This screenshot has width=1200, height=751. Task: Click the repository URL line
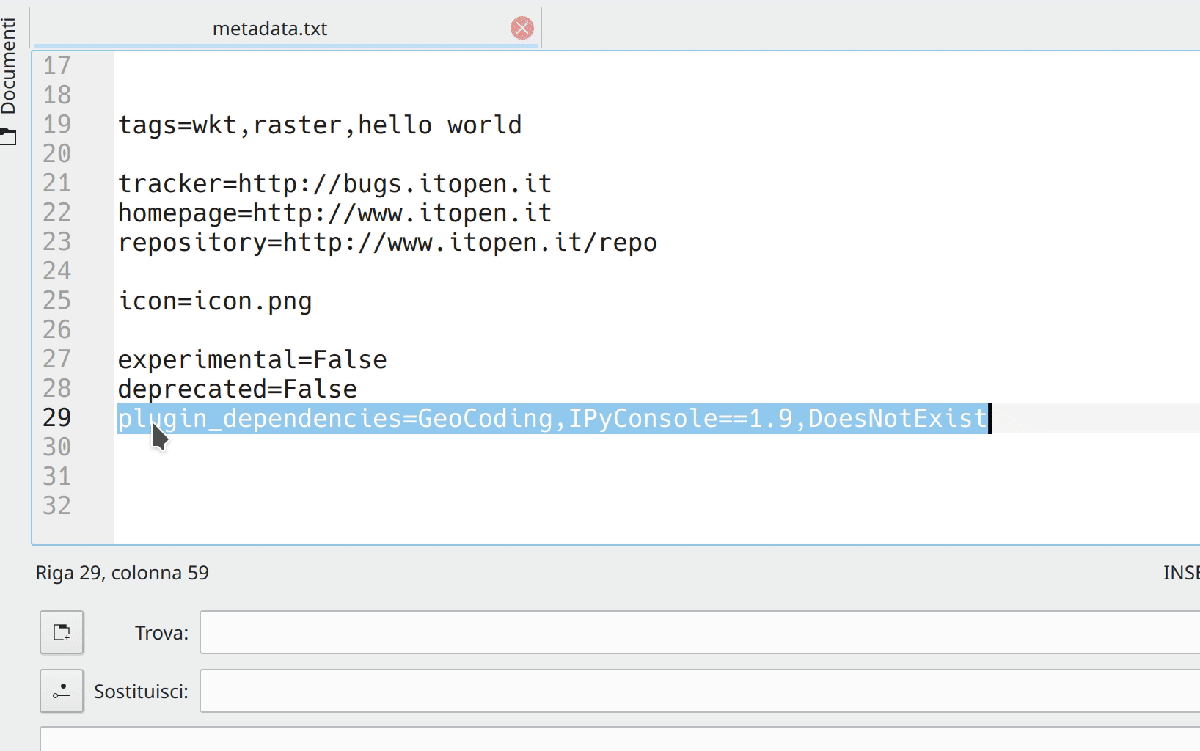[x=387, y=243]
